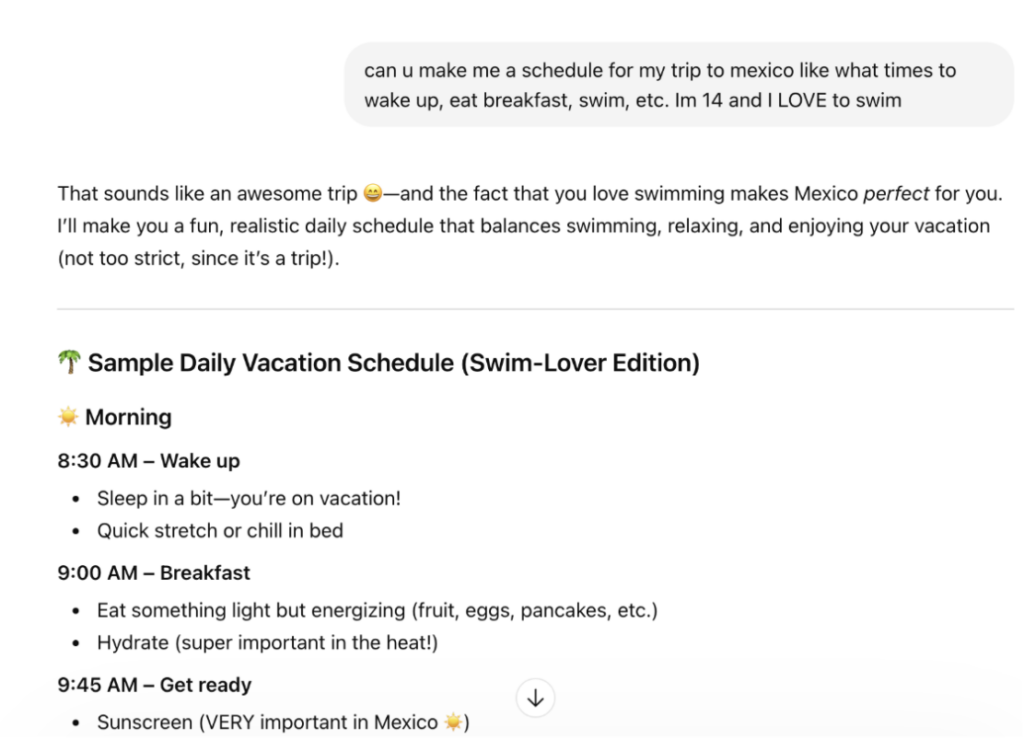Click the horizontal divider line below intro
Image resolution: width=1024 pixels, height=751 pixels.
tap(536, 308)
